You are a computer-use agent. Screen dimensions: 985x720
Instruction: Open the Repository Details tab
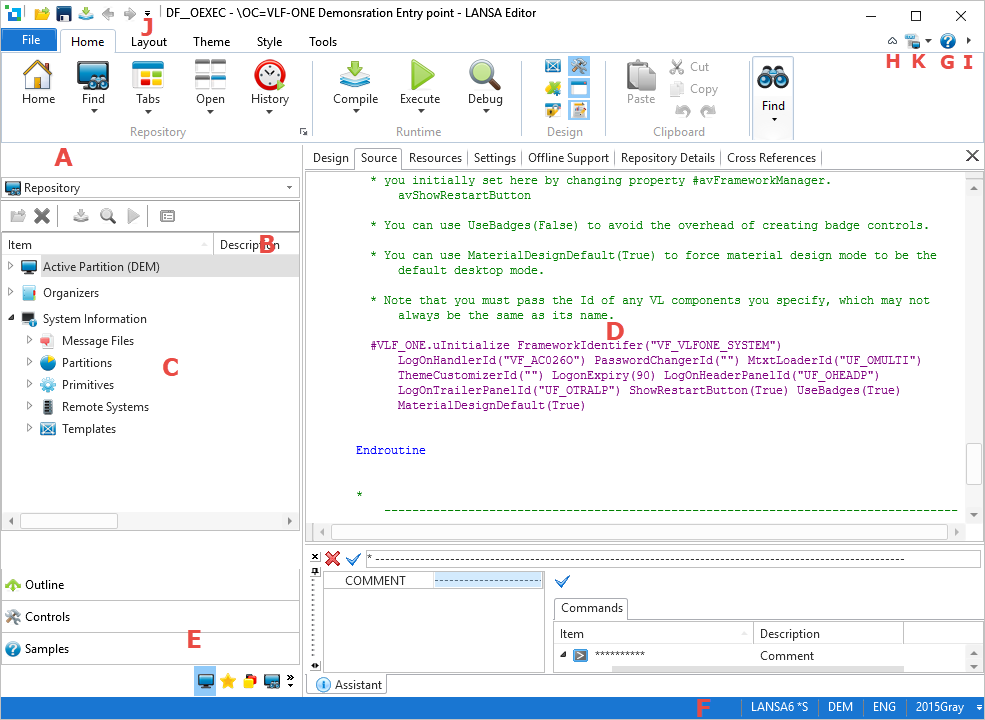point(668,158)
